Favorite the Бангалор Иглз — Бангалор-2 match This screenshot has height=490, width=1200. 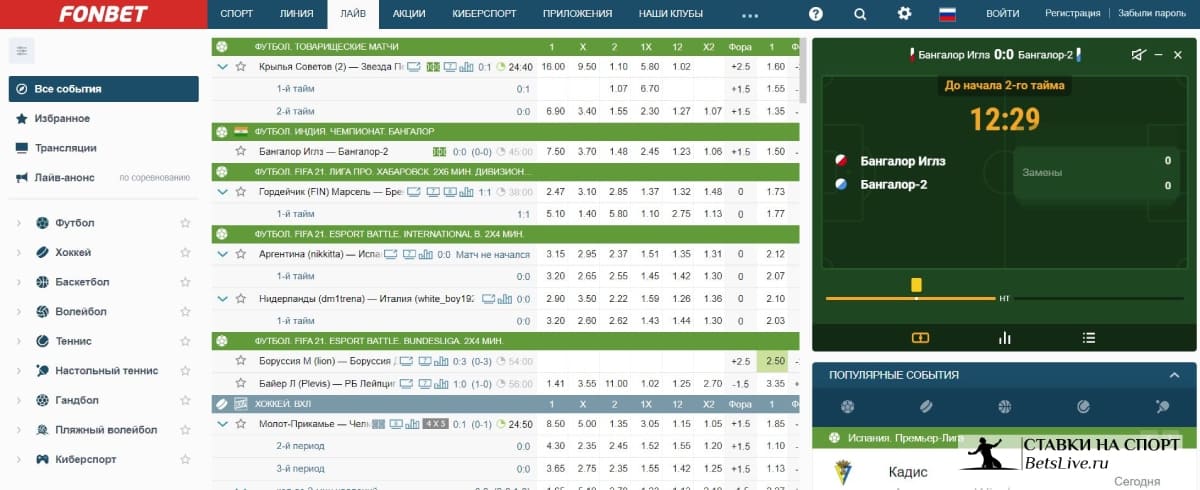(x=240, y=152)
